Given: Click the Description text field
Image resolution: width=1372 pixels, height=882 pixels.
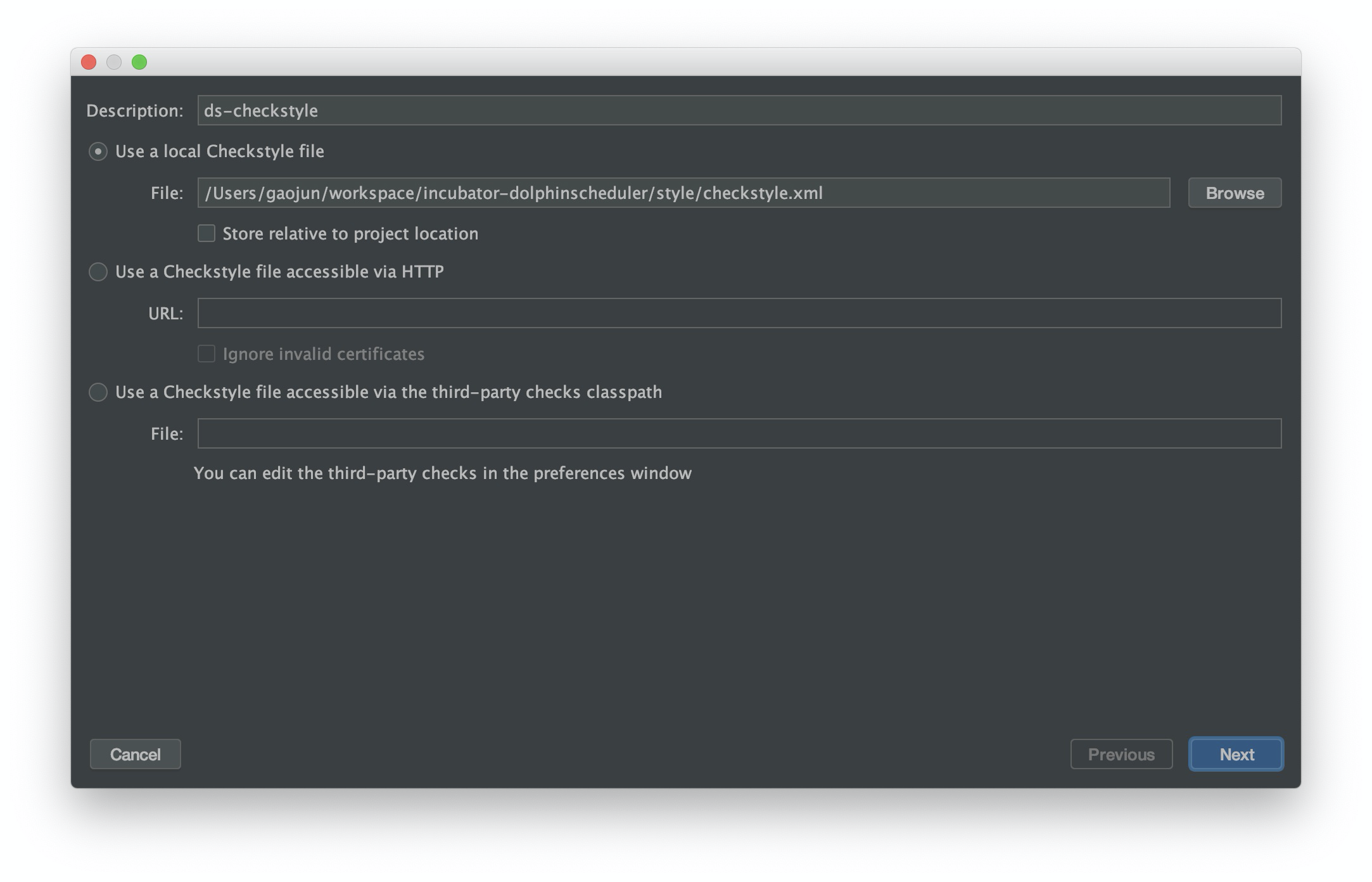Looking at the screenshot, I should (x=739, y=110).
